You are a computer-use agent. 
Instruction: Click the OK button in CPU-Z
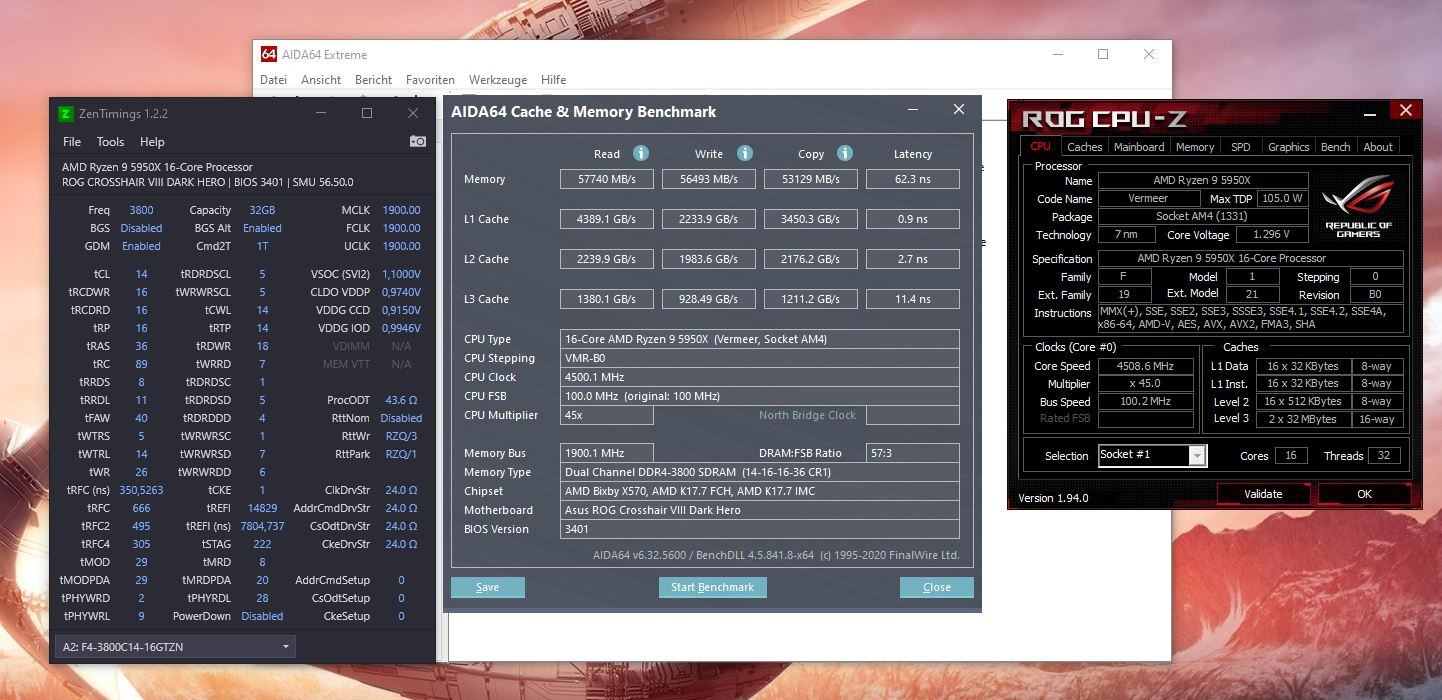[x=1364, y=494]
